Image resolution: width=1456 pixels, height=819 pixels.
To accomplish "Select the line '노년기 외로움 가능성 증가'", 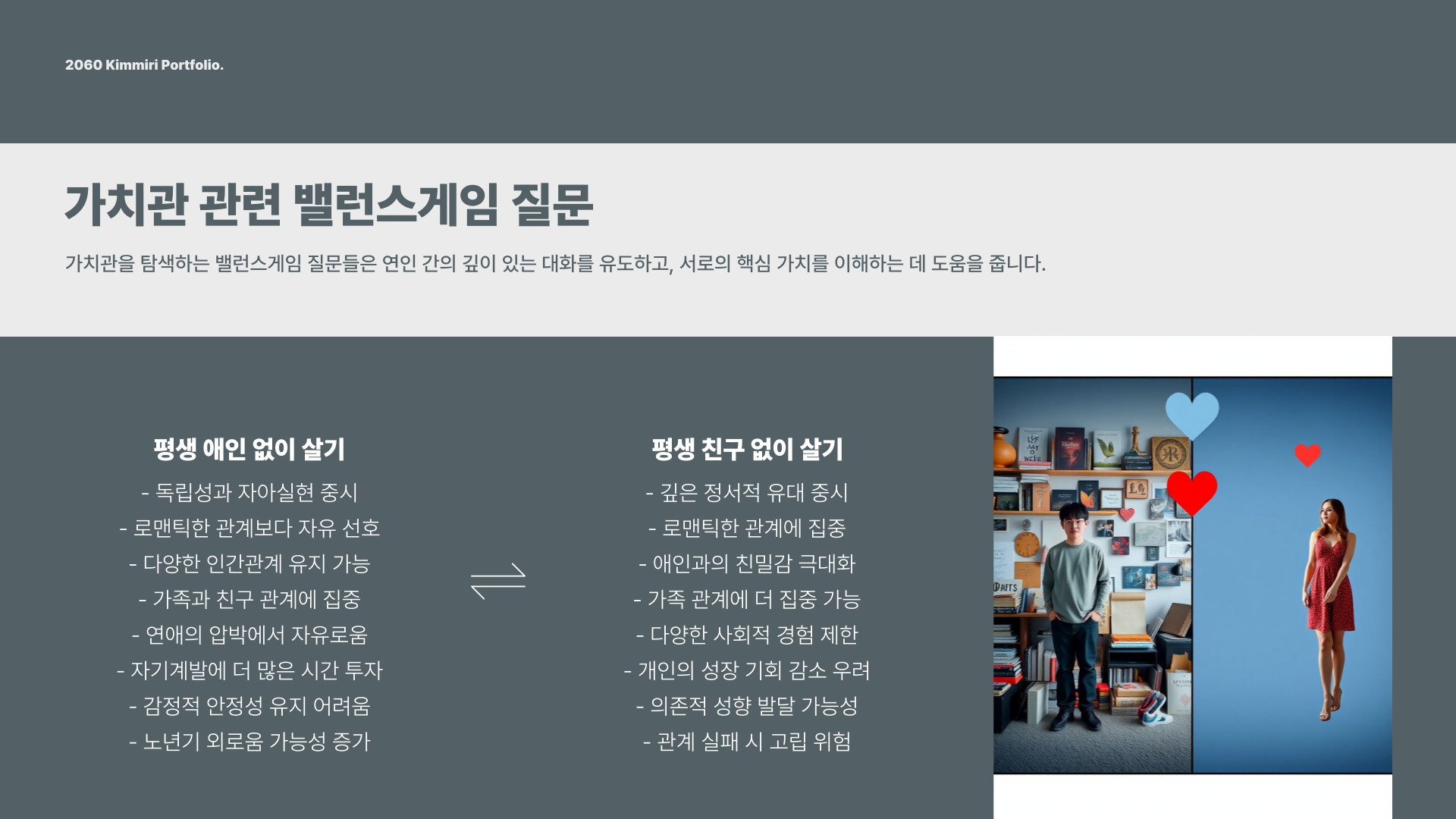I will (249, 742).
